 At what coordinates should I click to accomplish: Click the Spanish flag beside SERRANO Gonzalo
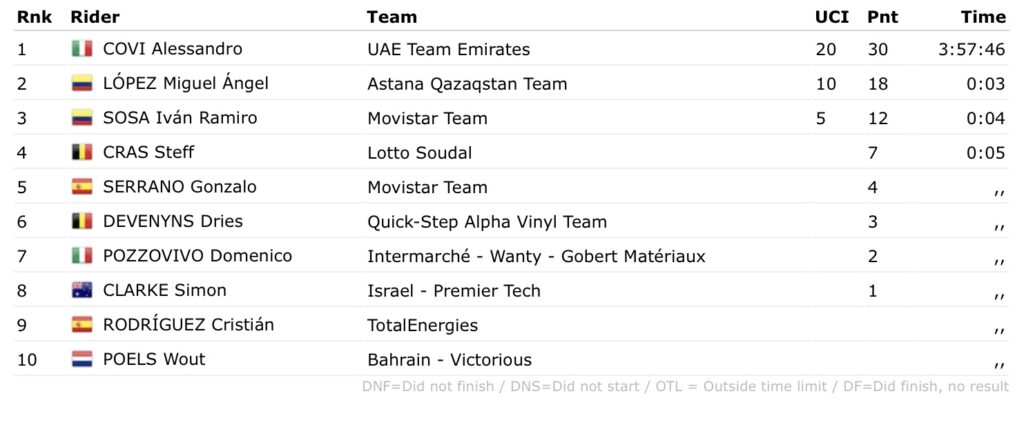82,187
